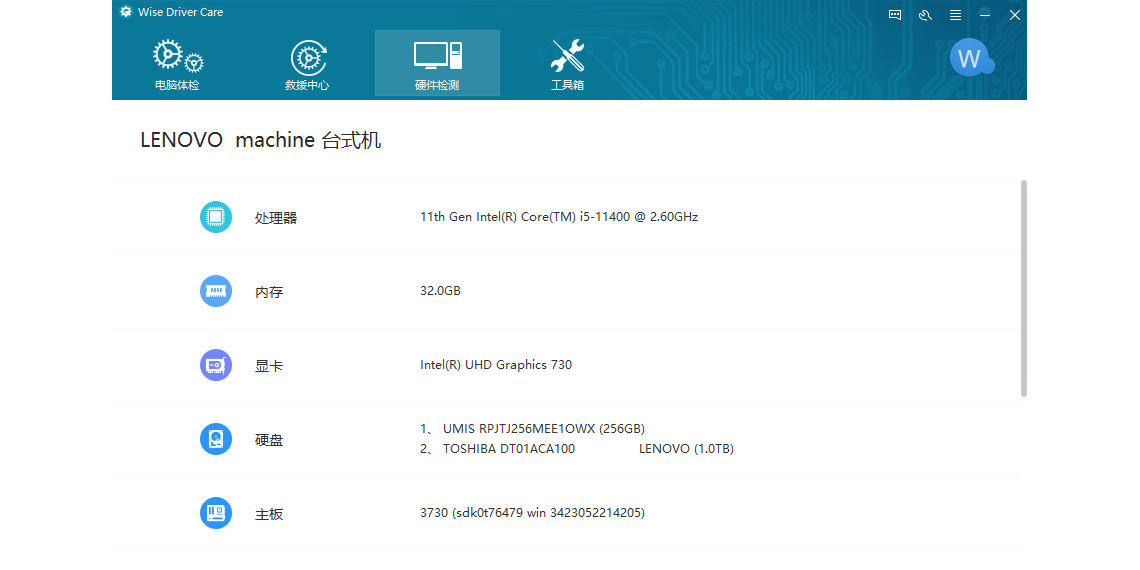Switch to the 救援中心 tab
This screenshot has height=570, width=1140.
307,64
